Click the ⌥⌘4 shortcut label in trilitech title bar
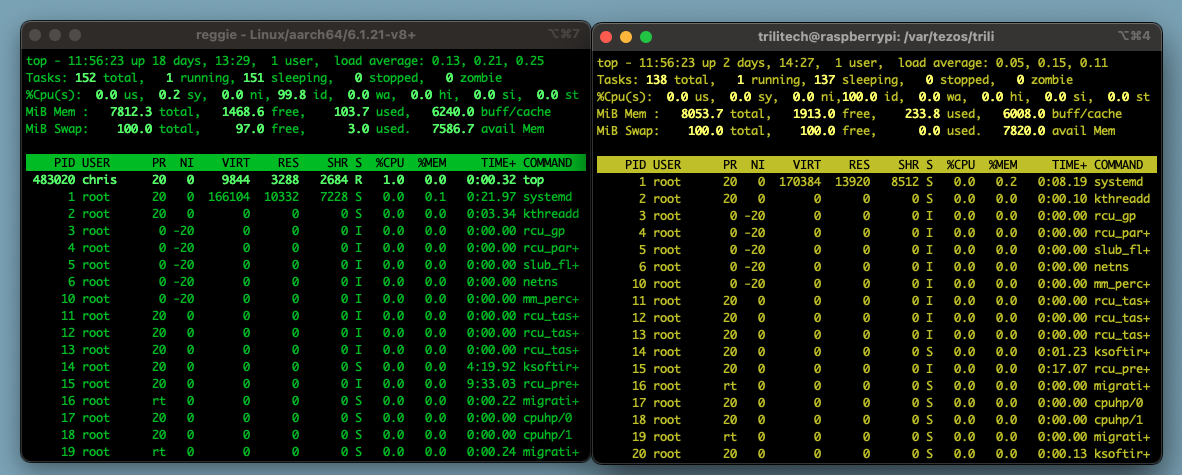1182x475 pixels. point(1136,37)
